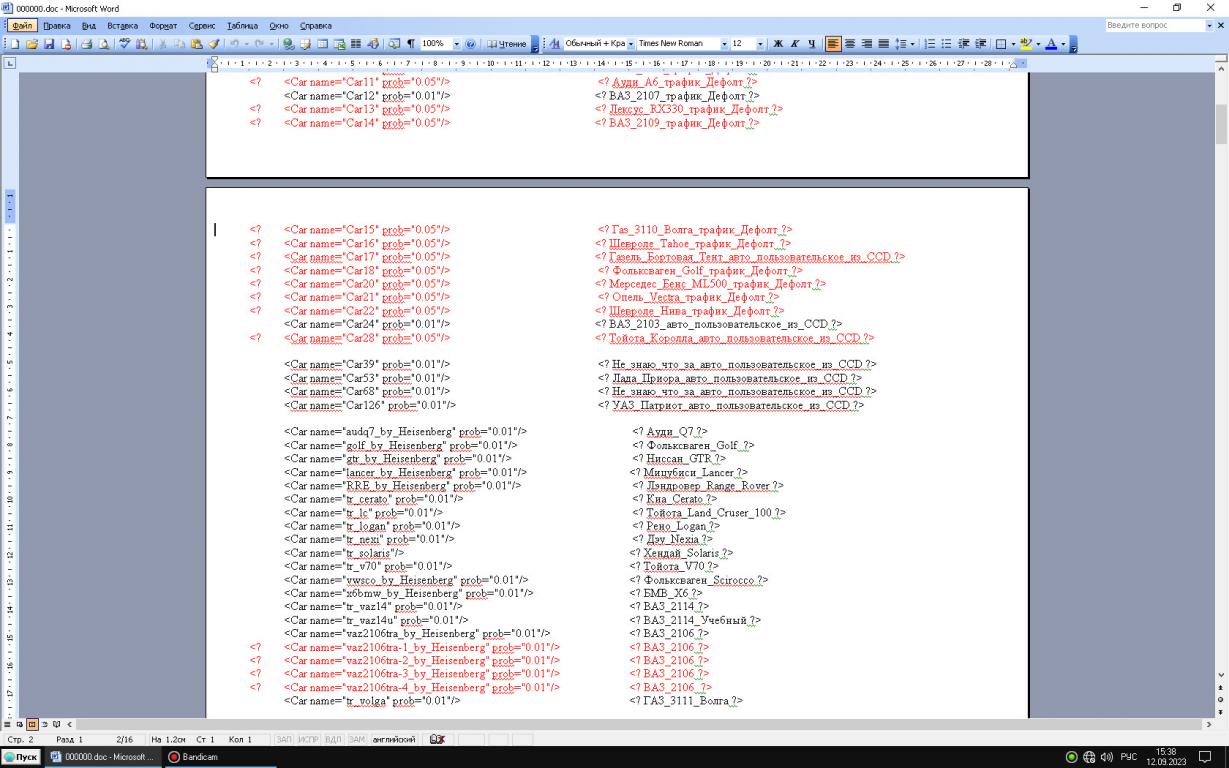
Task: Click the Insert Hyperlink globe icon
Action: tap(290, 44)
